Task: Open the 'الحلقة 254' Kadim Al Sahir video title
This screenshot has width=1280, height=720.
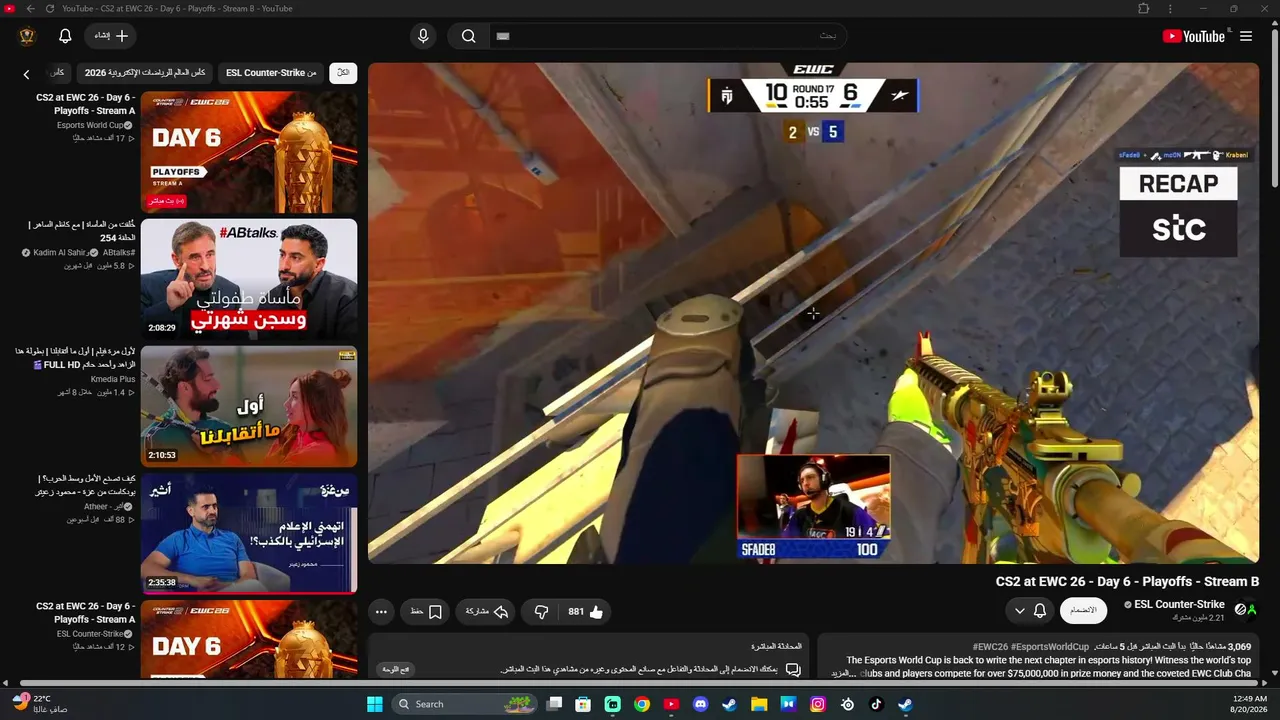Action: [x=81, y=231]
